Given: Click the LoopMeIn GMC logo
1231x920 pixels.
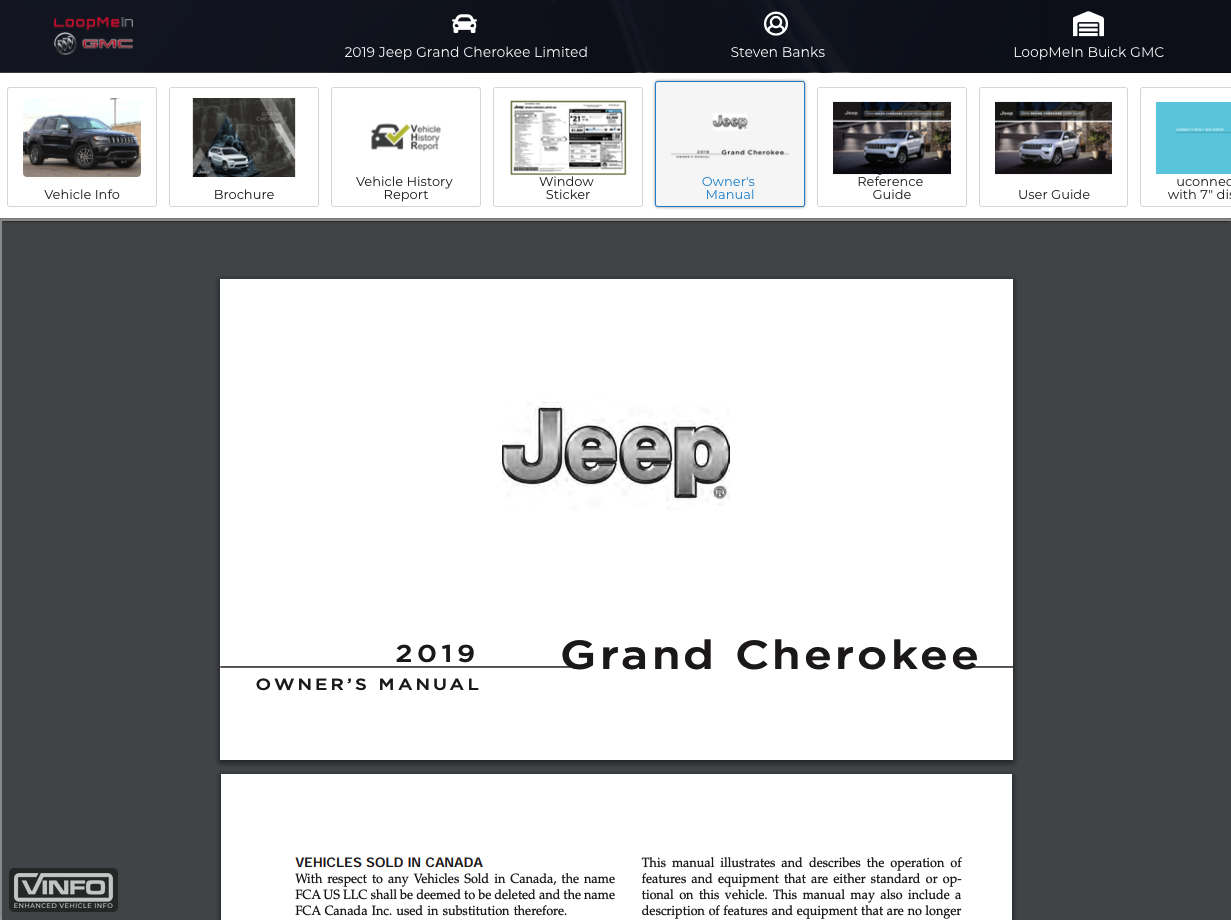Looking at the screenshot, I should (x=93, y=34).
